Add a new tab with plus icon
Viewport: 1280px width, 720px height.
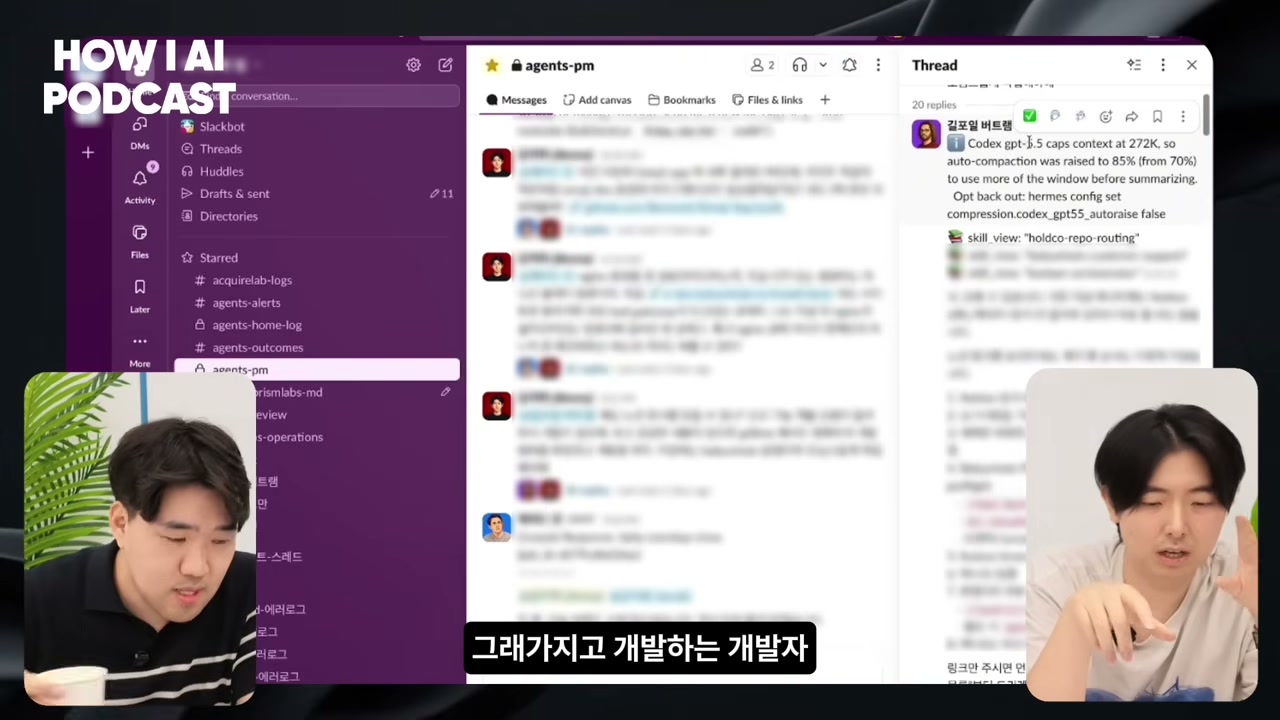(x=825, y=100)
